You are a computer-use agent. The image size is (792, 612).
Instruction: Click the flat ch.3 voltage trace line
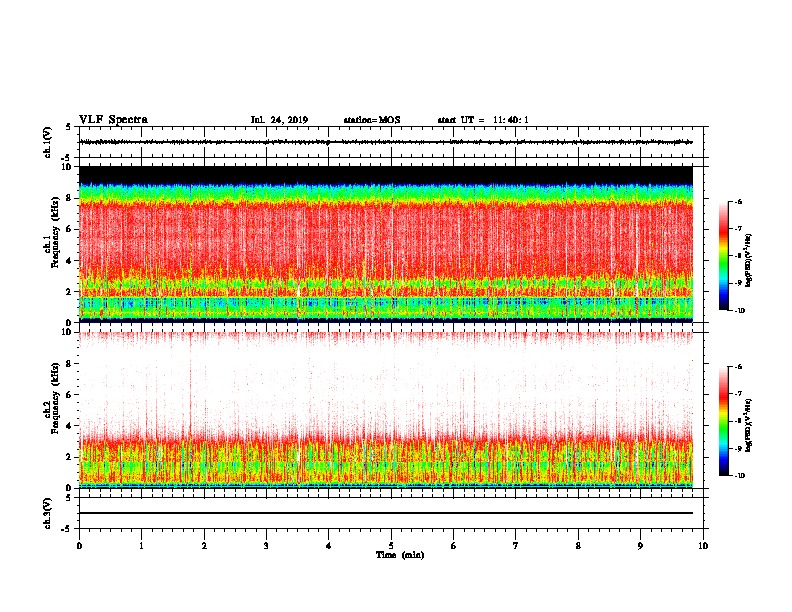386,513
